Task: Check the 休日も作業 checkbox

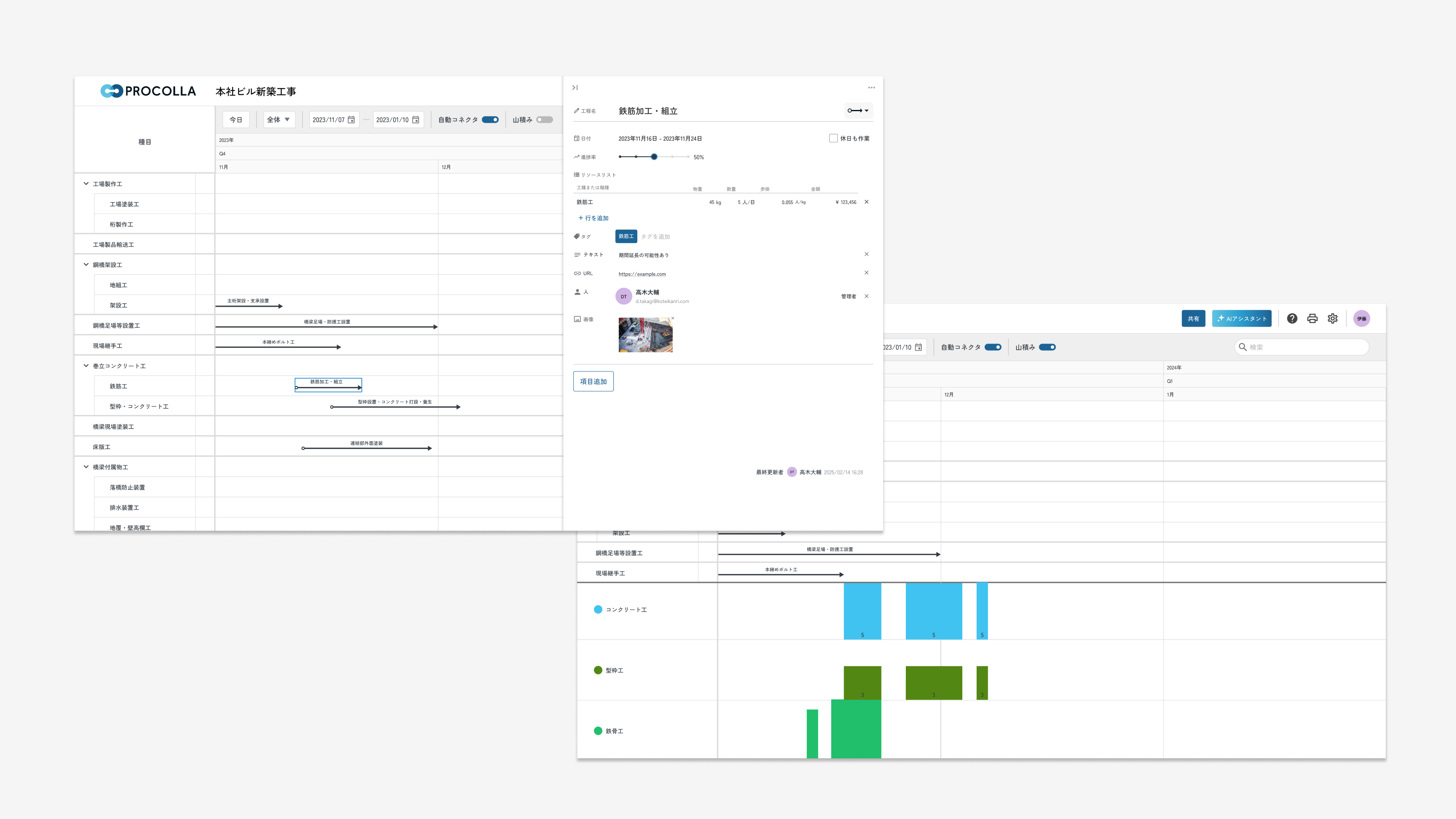Action: [x=833, y=138]
